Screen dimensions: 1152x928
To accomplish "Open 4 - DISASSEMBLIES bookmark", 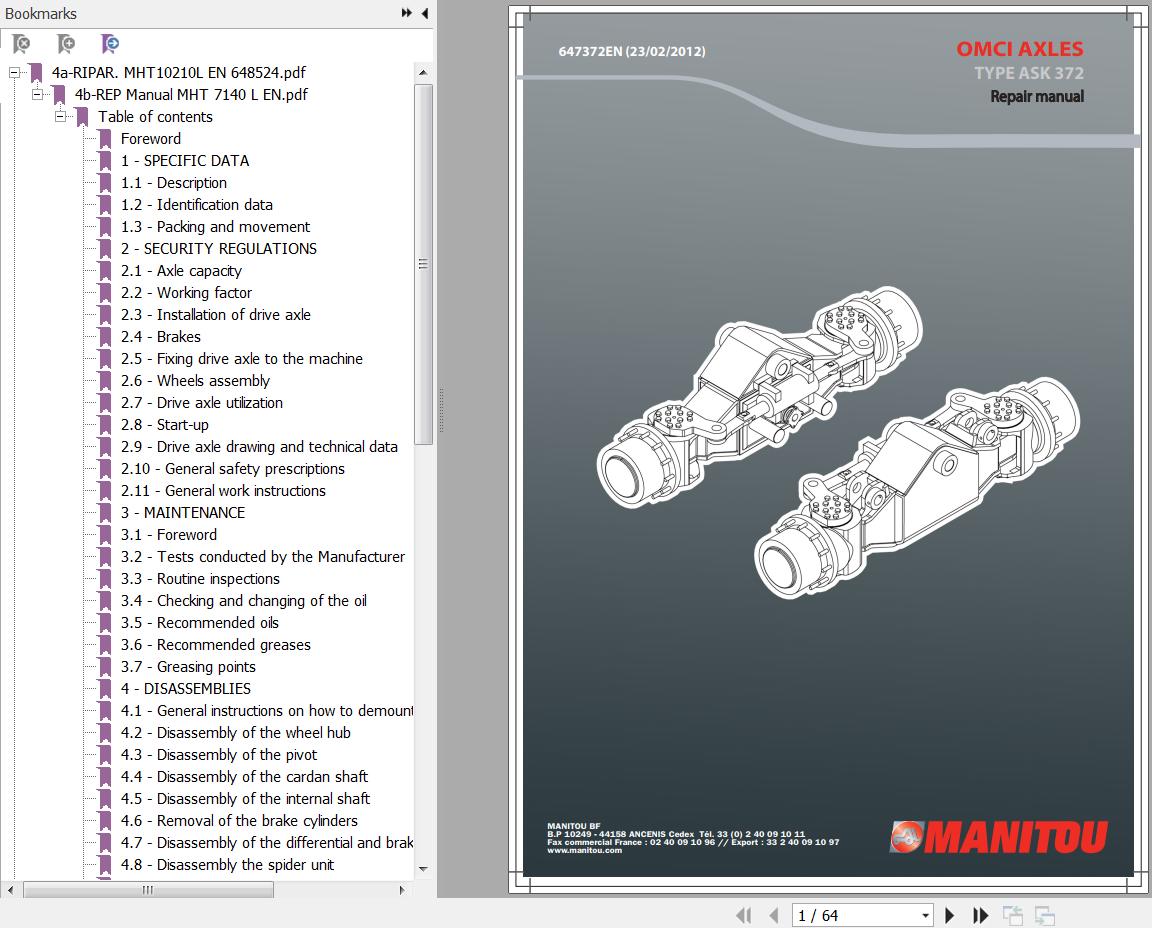I will 186,690.
